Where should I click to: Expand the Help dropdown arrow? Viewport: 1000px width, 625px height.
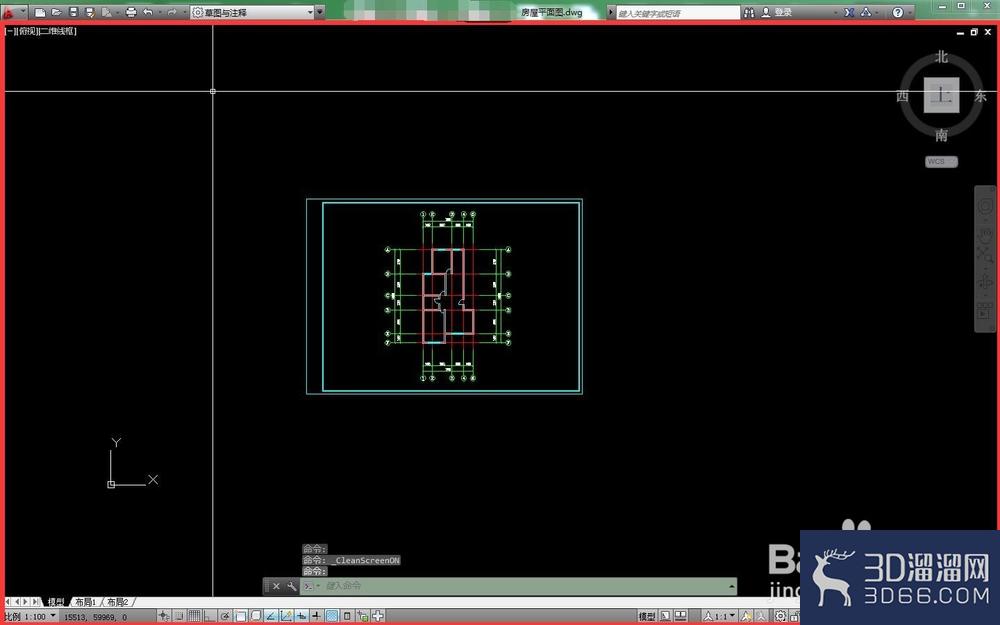[x=908, y=13]
